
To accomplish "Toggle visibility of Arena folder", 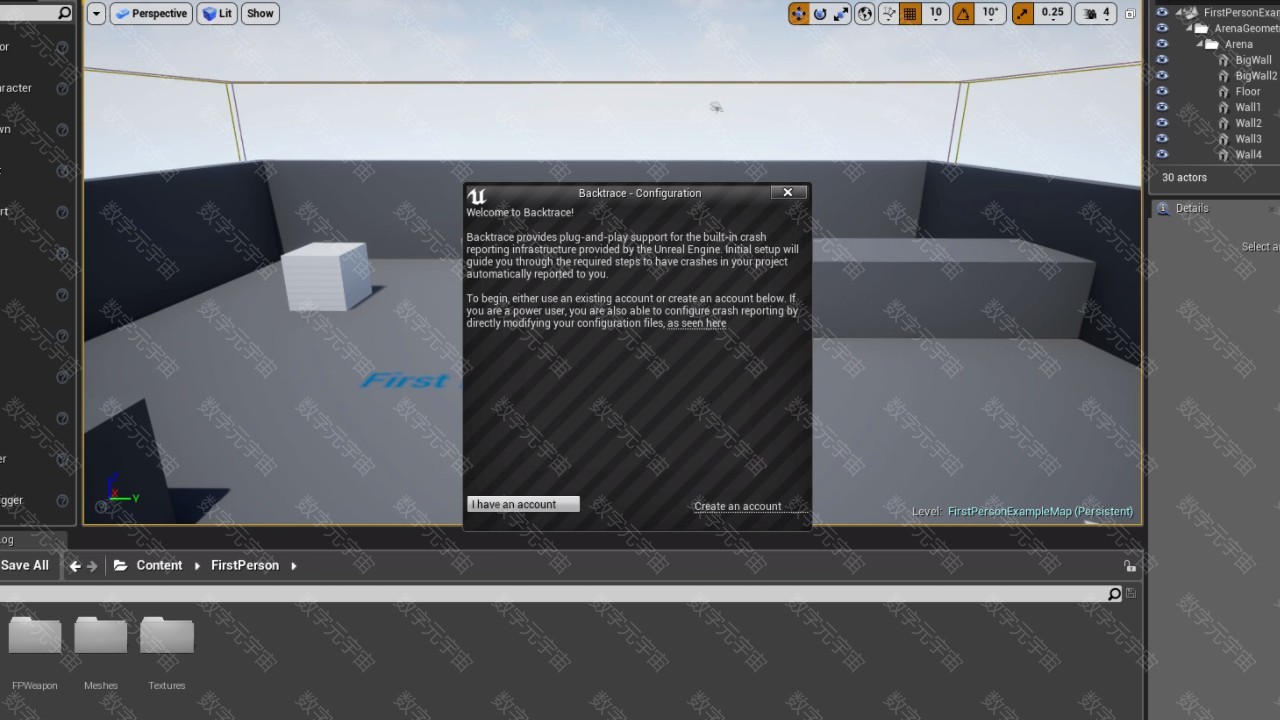I will pos(1162,44).
